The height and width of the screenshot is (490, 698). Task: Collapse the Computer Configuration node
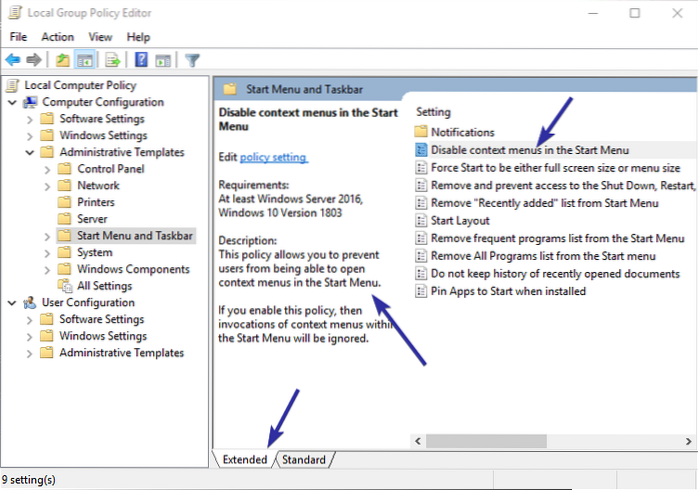11,102
